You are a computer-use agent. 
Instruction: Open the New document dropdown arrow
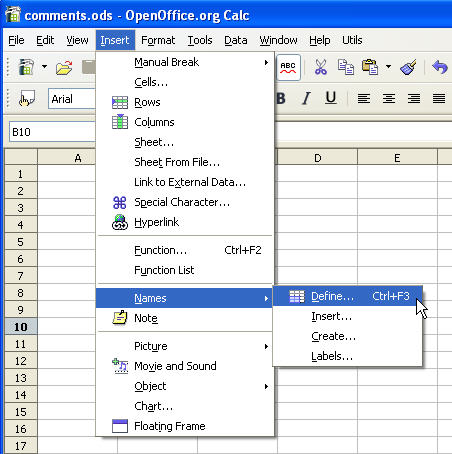[x=44, y=67]
